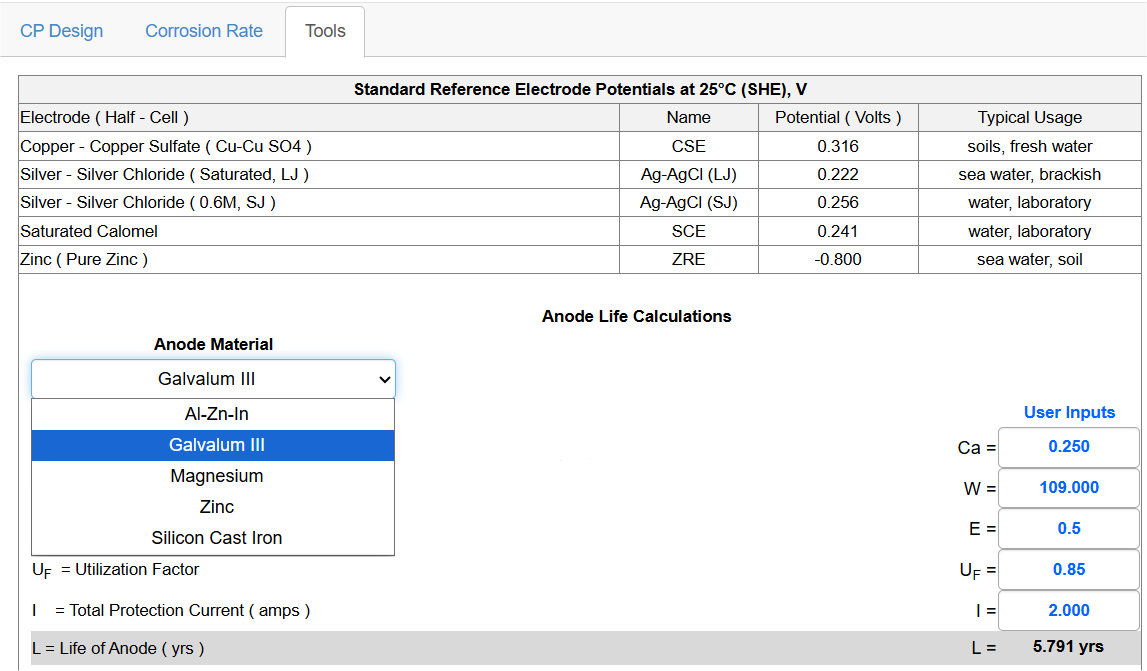1147x671 pixels.
Task: Focus the E input field
Action: tap(1068, 529)
